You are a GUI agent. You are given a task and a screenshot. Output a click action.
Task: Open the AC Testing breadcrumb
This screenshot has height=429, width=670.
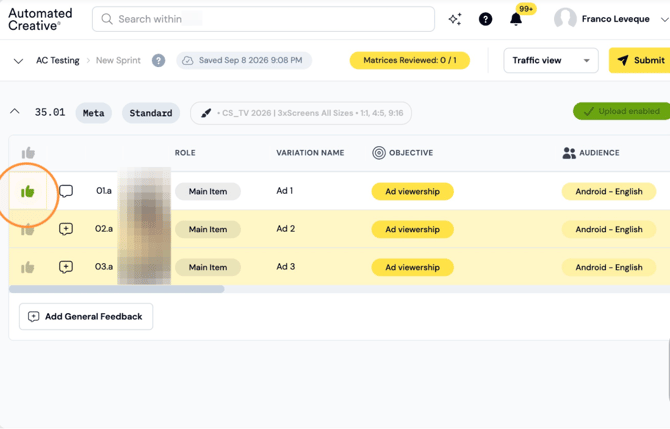[58, 60]
